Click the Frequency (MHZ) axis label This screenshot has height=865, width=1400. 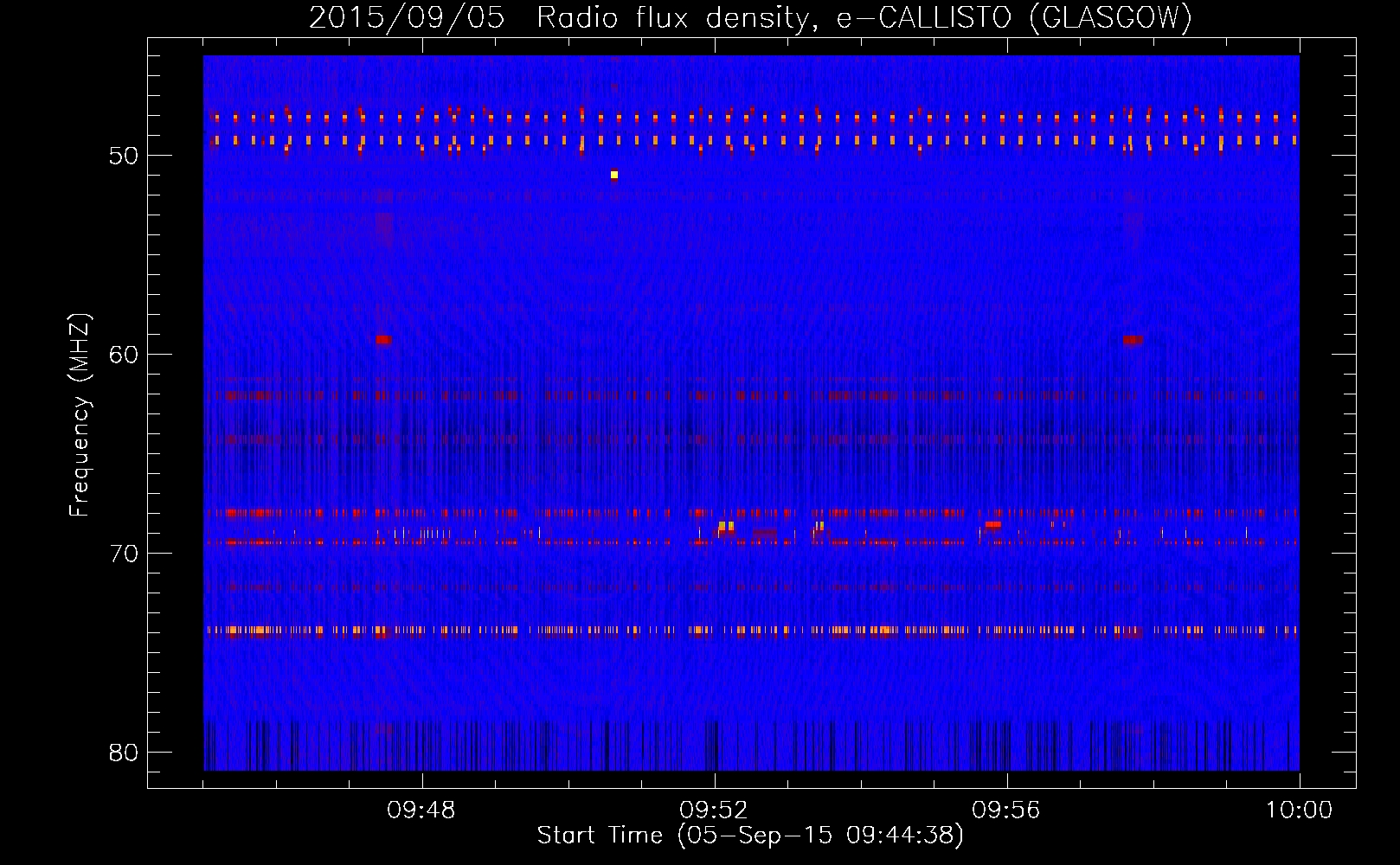point(80,415)
